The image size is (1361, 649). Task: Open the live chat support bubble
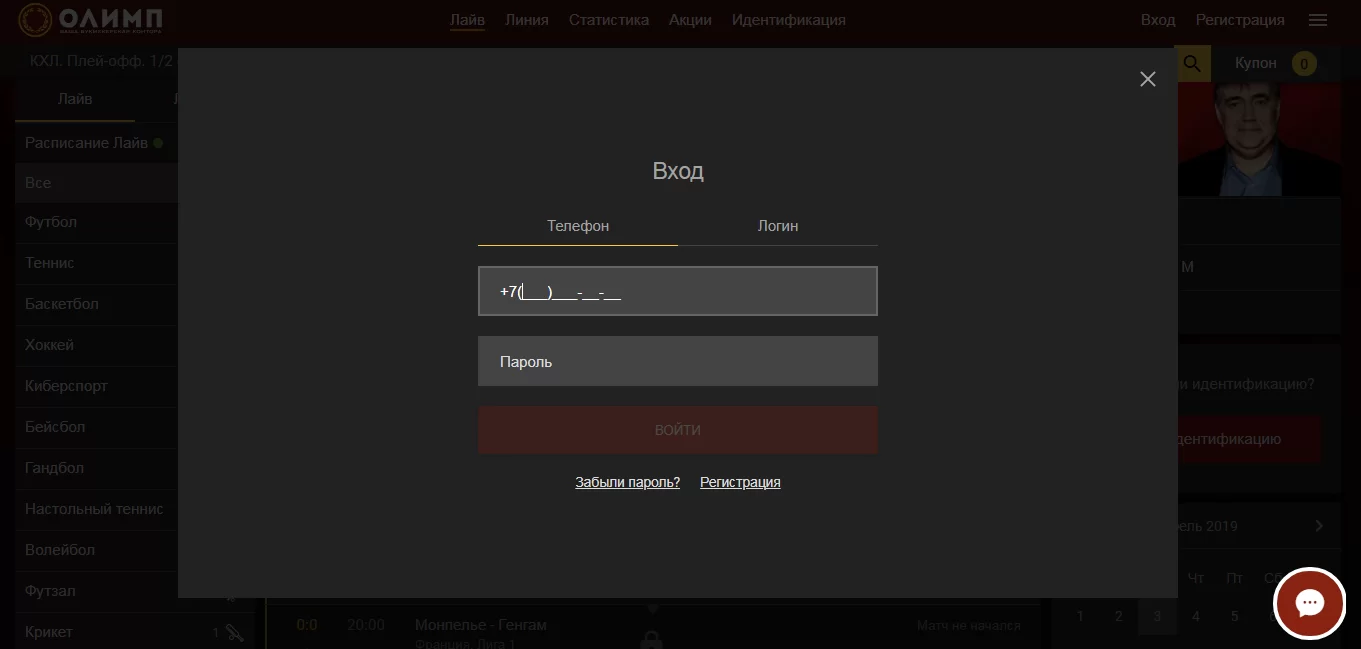click(x=1309, y=603)
